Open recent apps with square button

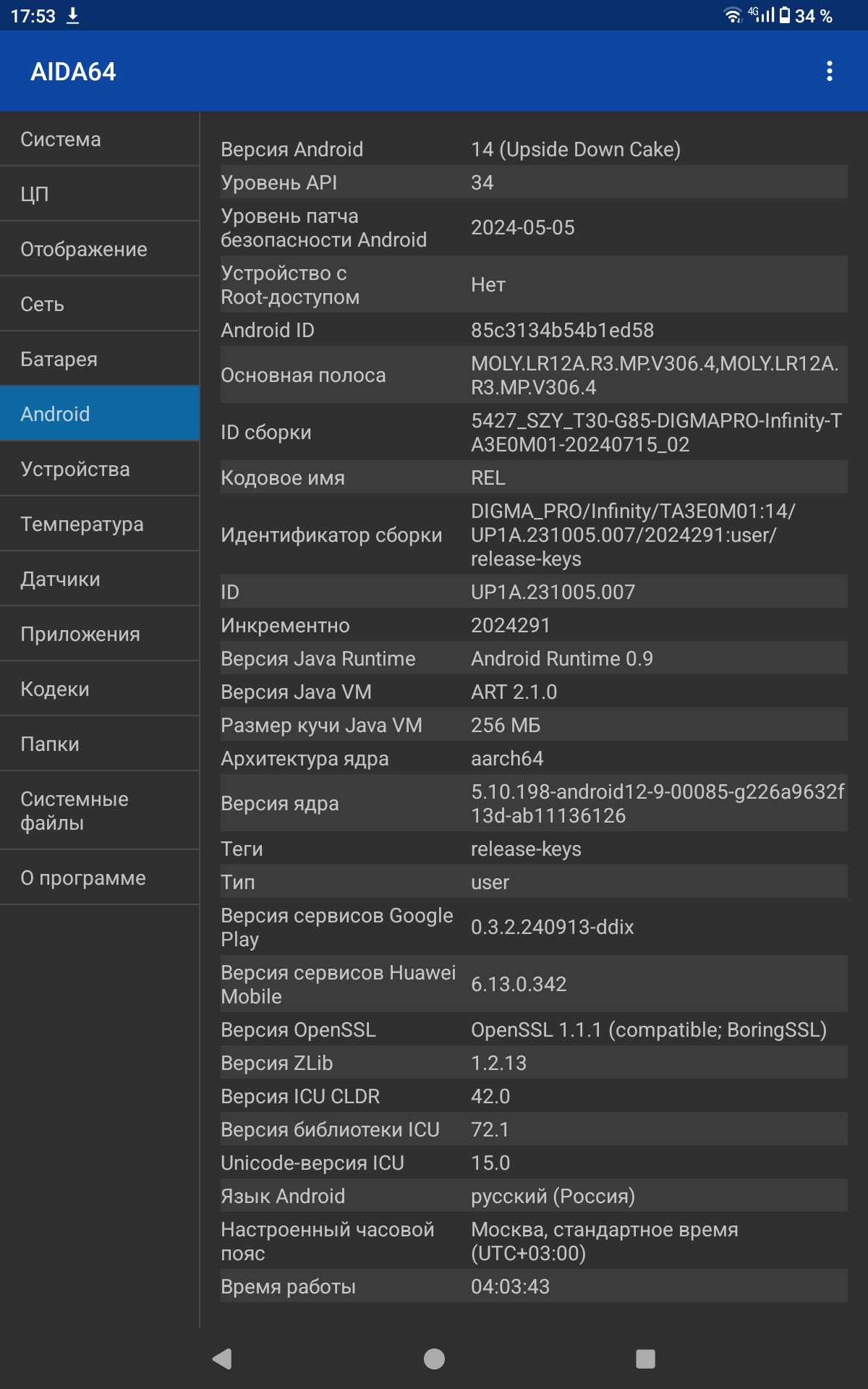(x=645, y=1359)
